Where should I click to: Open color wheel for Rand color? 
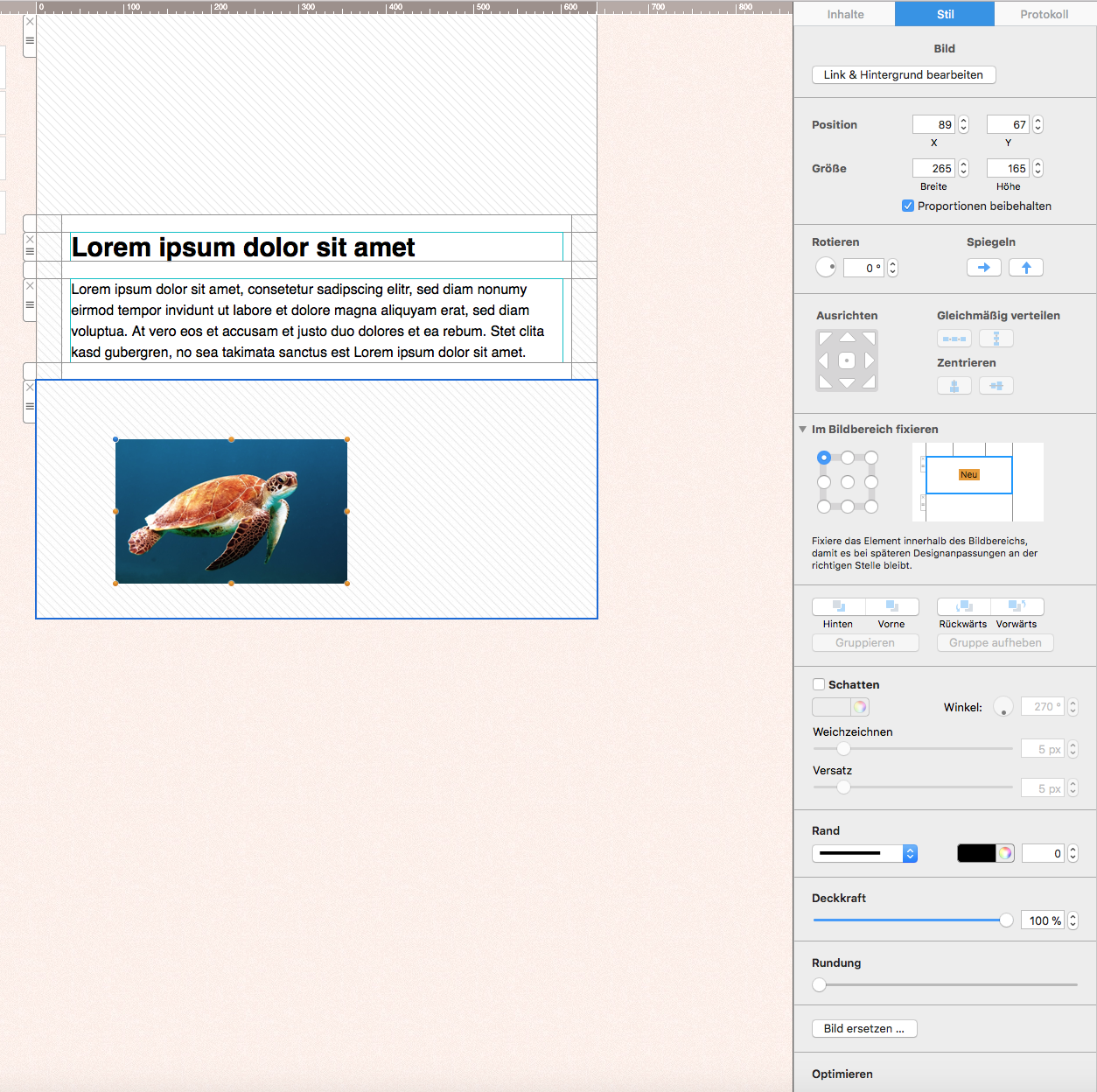(x=1005, y=853)
